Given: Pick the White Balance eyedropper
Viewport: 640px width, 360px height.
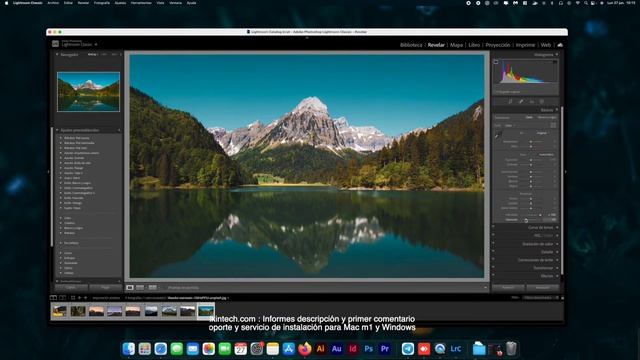Looking at the screenshot, I should pos(498,135).
